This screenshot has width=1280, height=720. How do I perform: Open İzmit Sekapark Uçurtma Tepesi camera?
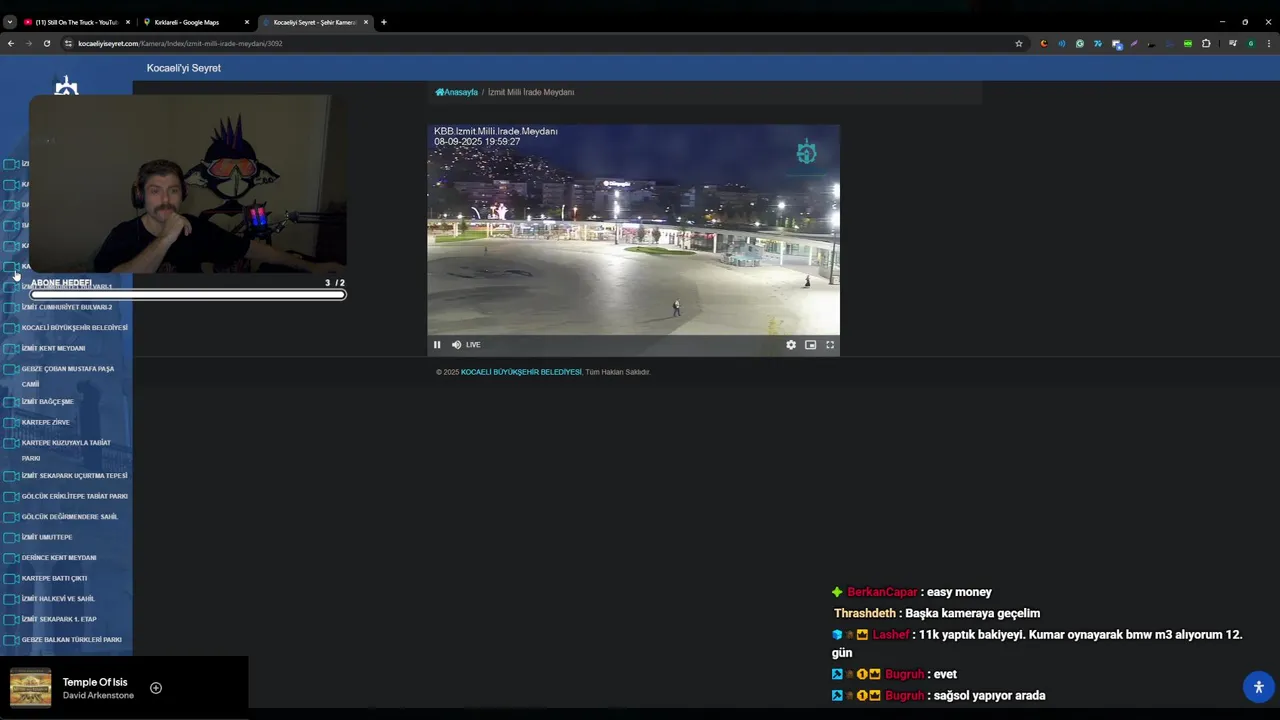pyautogui.click(x=75, y=476)
